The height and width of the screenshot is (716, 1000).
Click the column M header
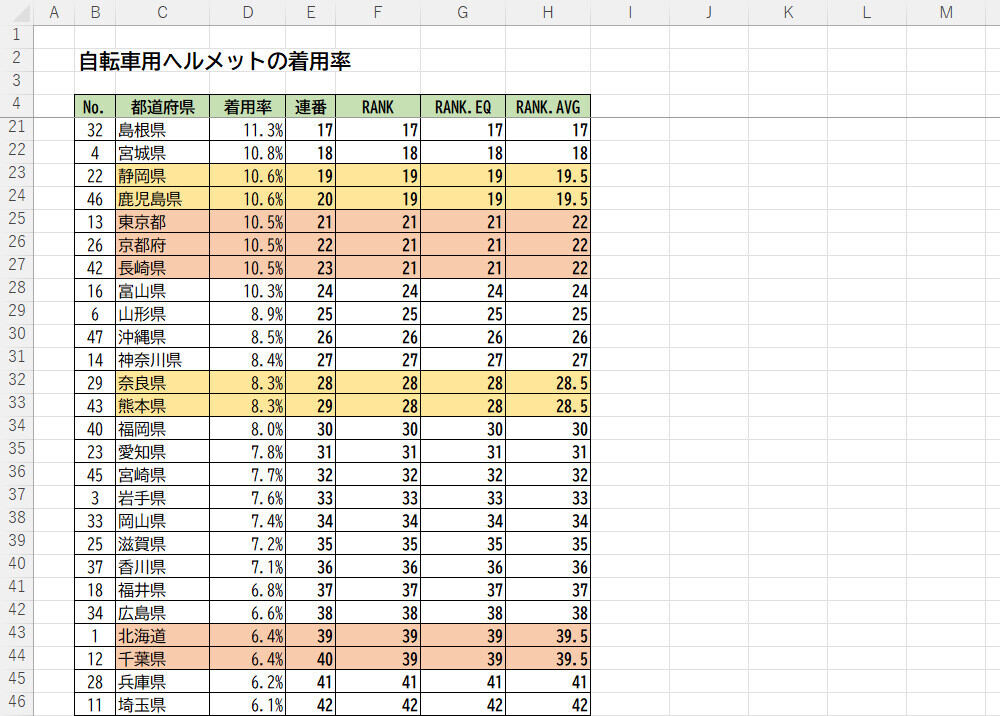coord(945,12)
